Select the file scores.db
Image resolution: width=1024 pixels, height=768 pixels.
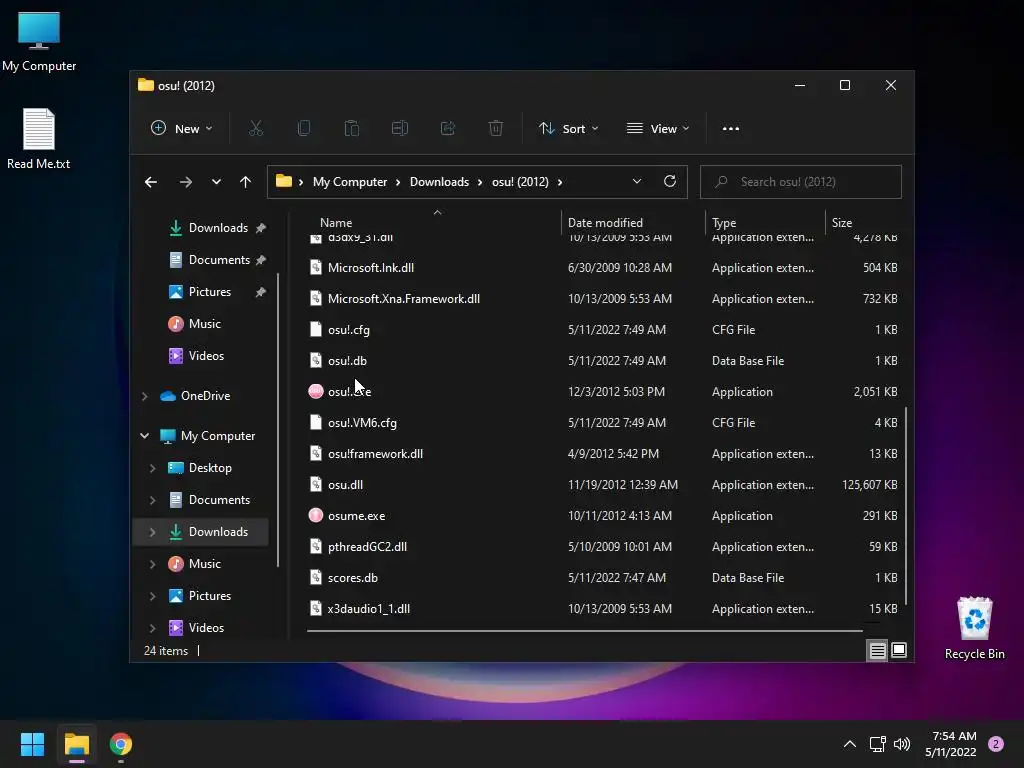tap(353, 578)
